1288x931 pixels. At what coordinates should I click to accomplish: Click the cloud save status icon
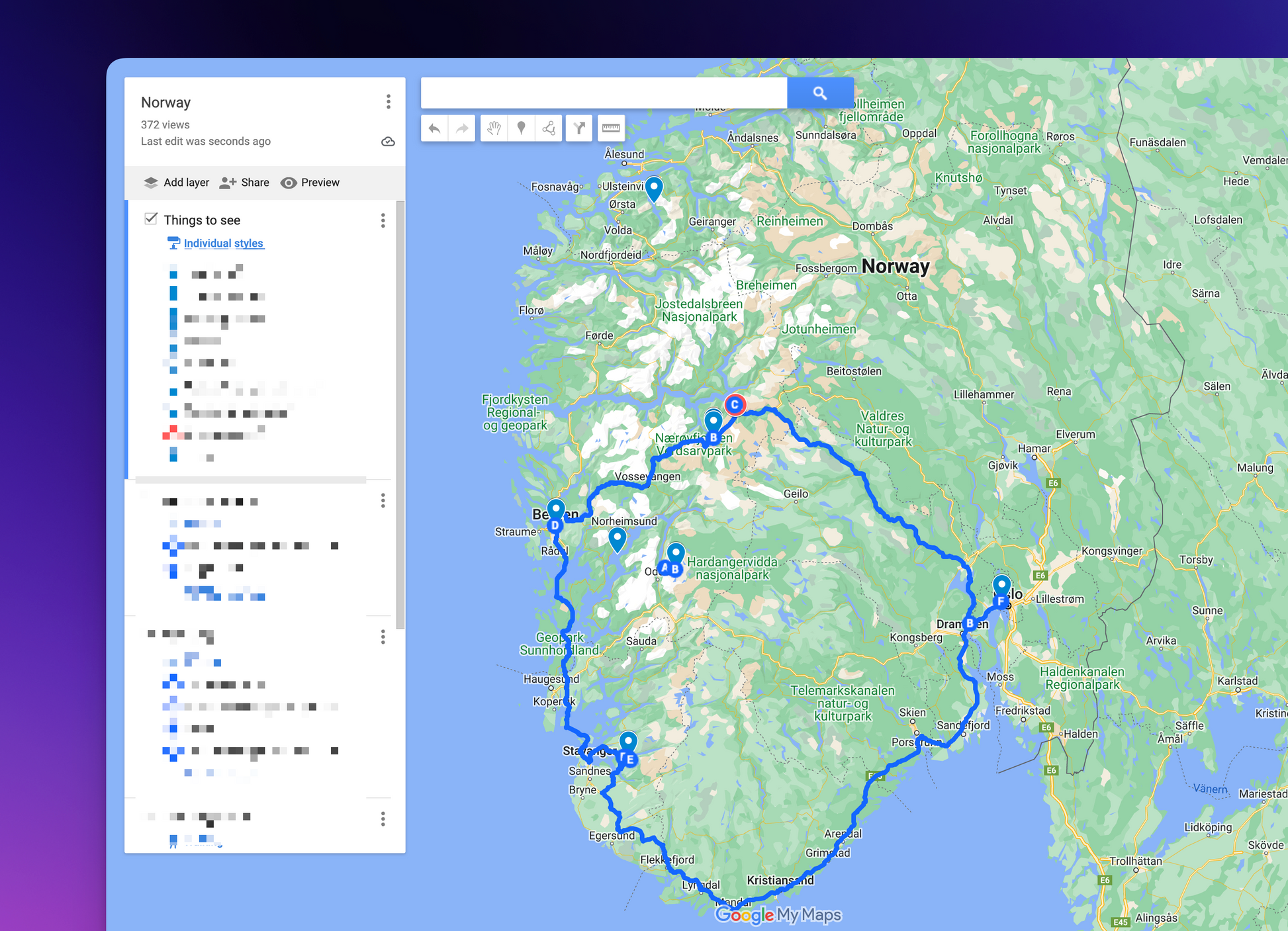click(389, 142)
